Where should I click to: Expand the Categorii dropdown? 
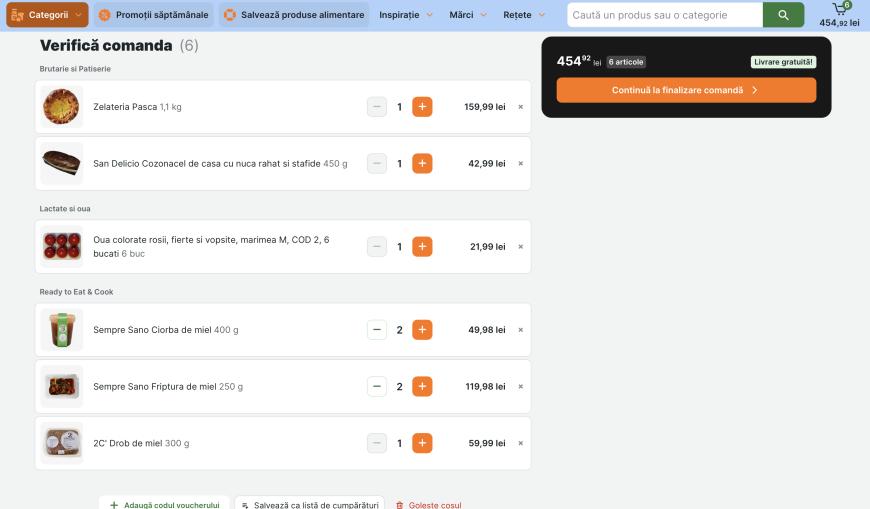[x=47, y=15]
